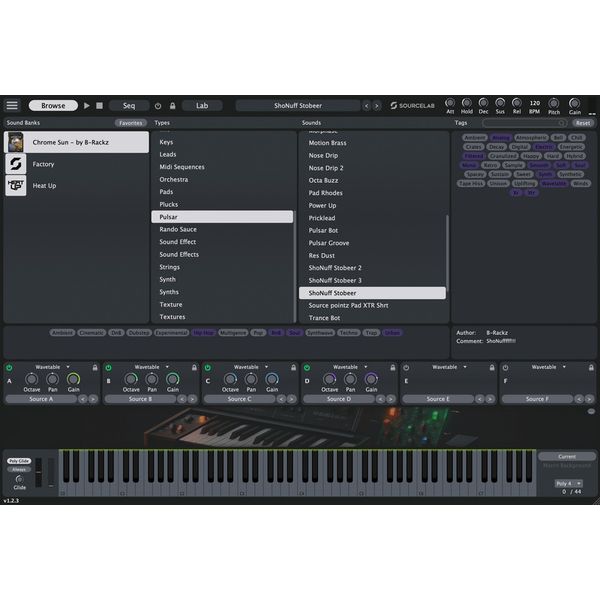Go to next preset with right arrow

coord(377,106)
